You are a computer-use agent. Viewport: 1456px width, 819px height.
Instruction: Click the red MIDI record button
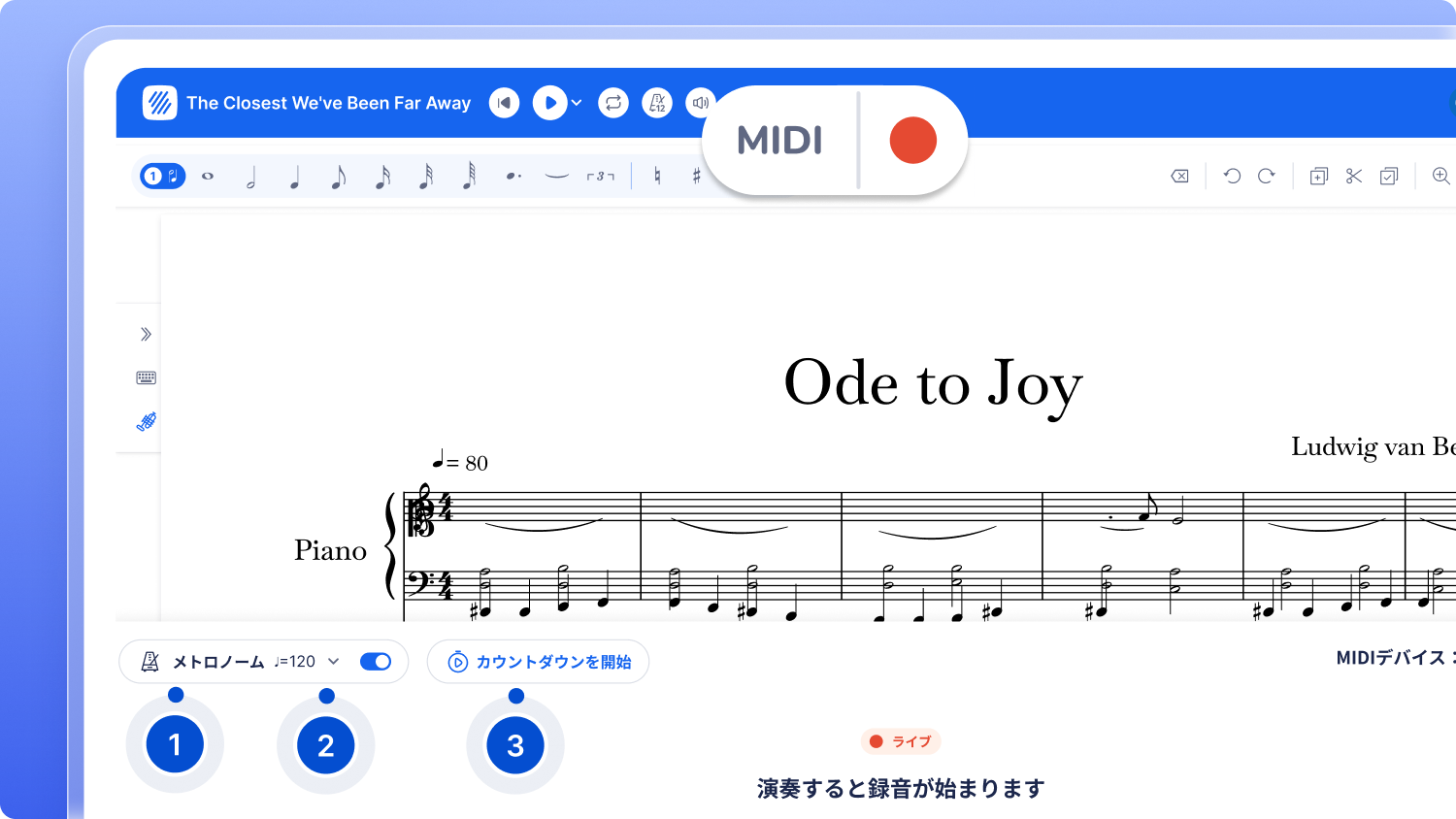coord(913,141)
